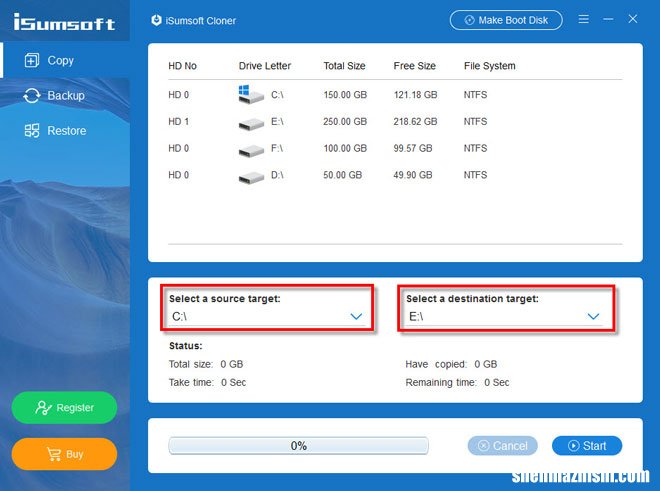The image size is (660, 491).
Task: Click the green Register button
Action: click(x=64, y=407)
